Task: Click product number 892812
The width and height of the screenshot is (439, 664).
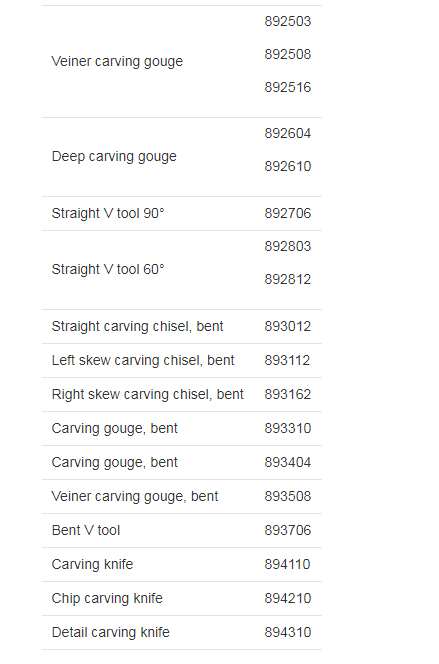Action: (x=287, y=279)
